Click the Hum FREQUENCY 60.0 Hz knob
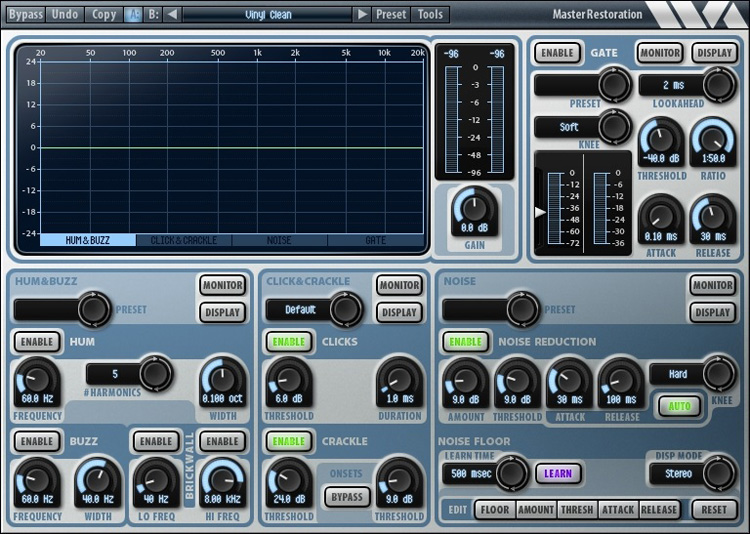 37,382
